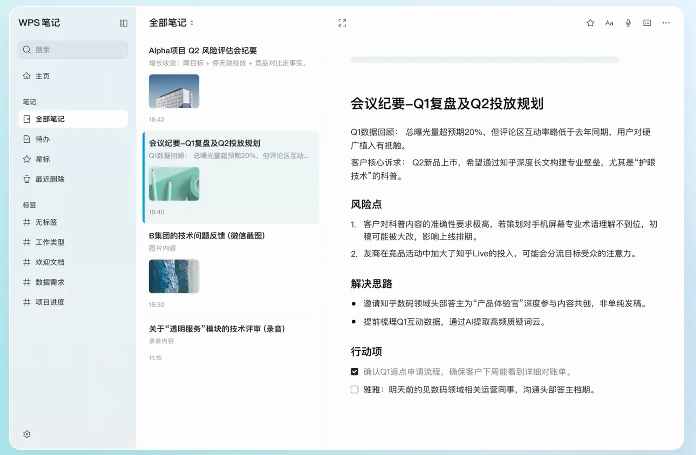Open 最近删除 in the sidebar
Screen dimensions: 696x455
(x=73, y=179)
